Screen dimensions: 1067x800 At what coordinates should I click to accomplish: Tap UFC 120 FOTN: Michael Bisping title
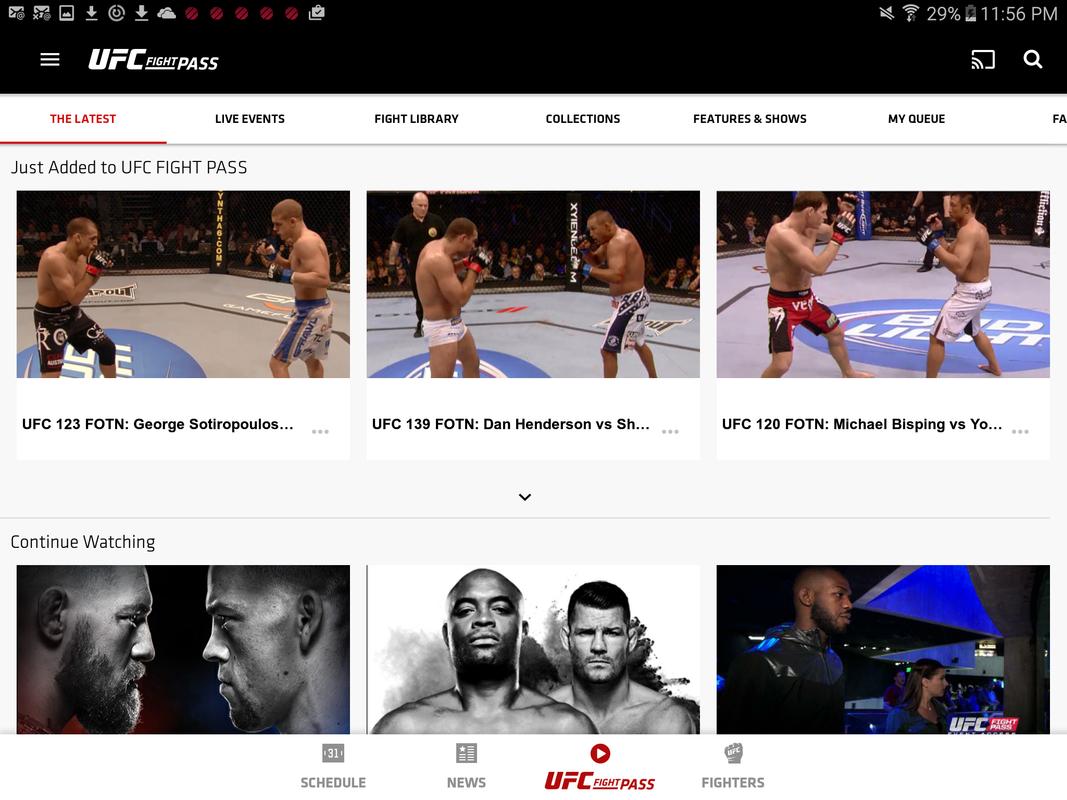(861, 424)
